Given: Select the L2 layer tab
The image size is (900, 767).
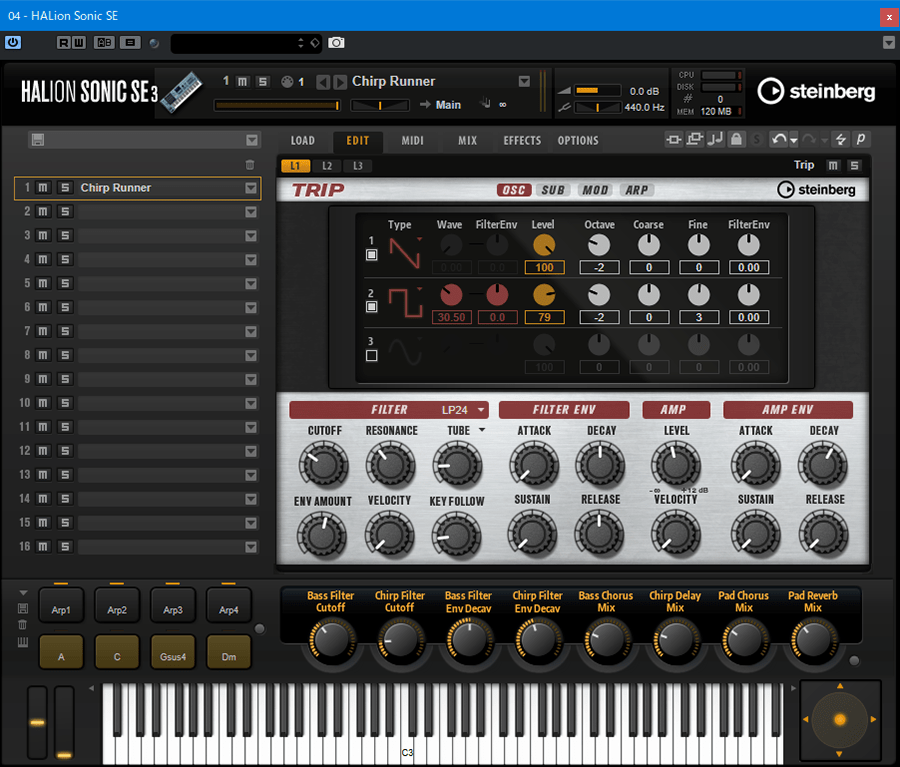Looking at the screenshot, I should click(327, 166).
